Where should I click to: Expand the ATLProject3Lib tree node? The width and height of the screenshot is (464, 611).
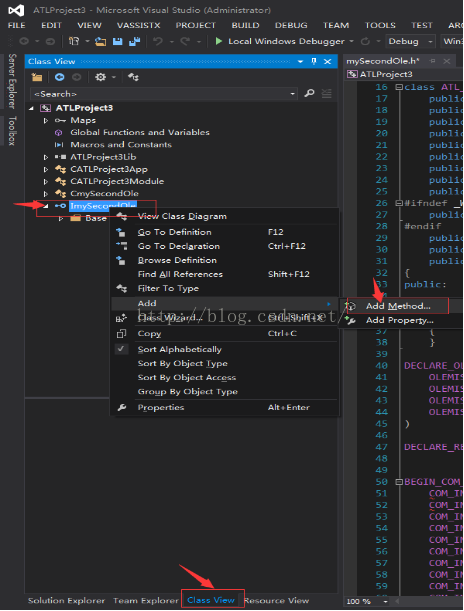[46, 157]
